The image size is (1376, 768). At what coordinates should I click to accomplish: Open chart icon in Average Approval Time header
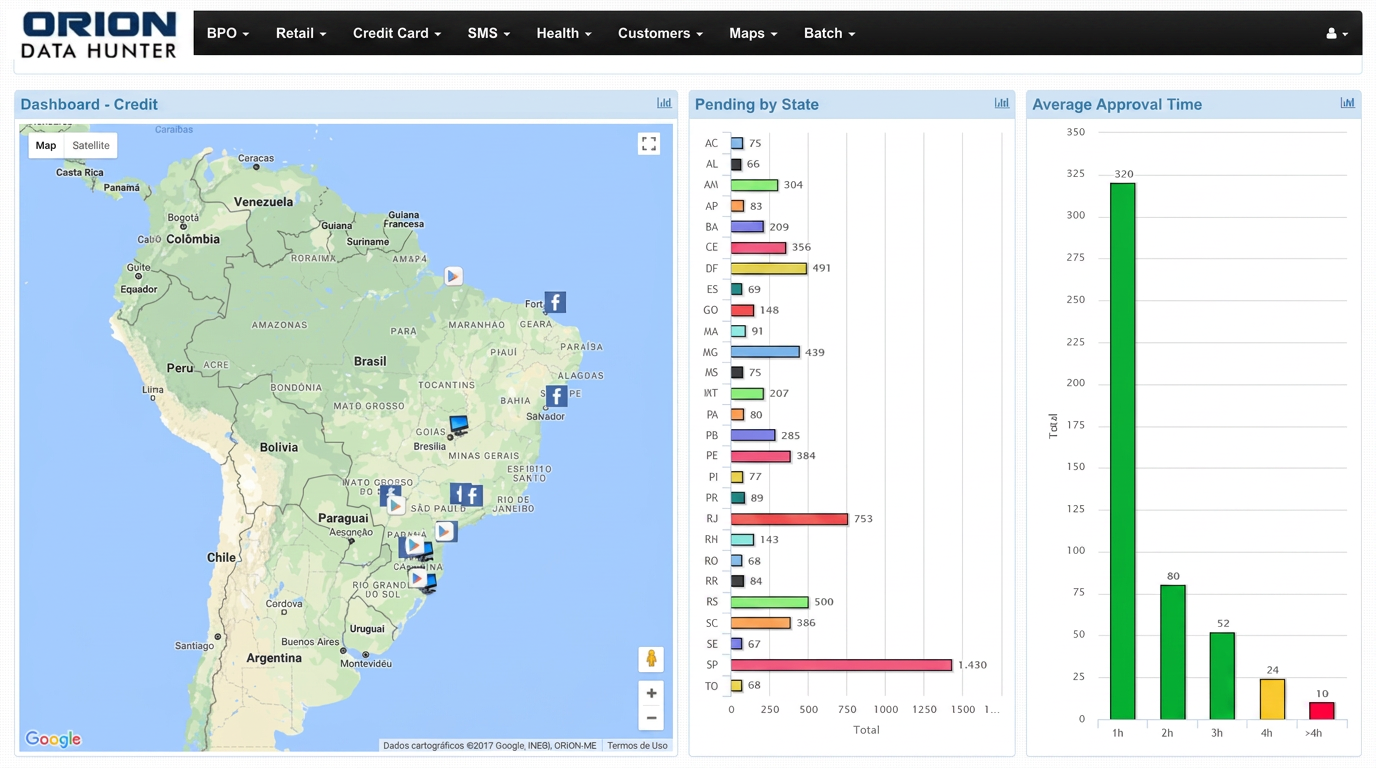tap(1347, 103)
